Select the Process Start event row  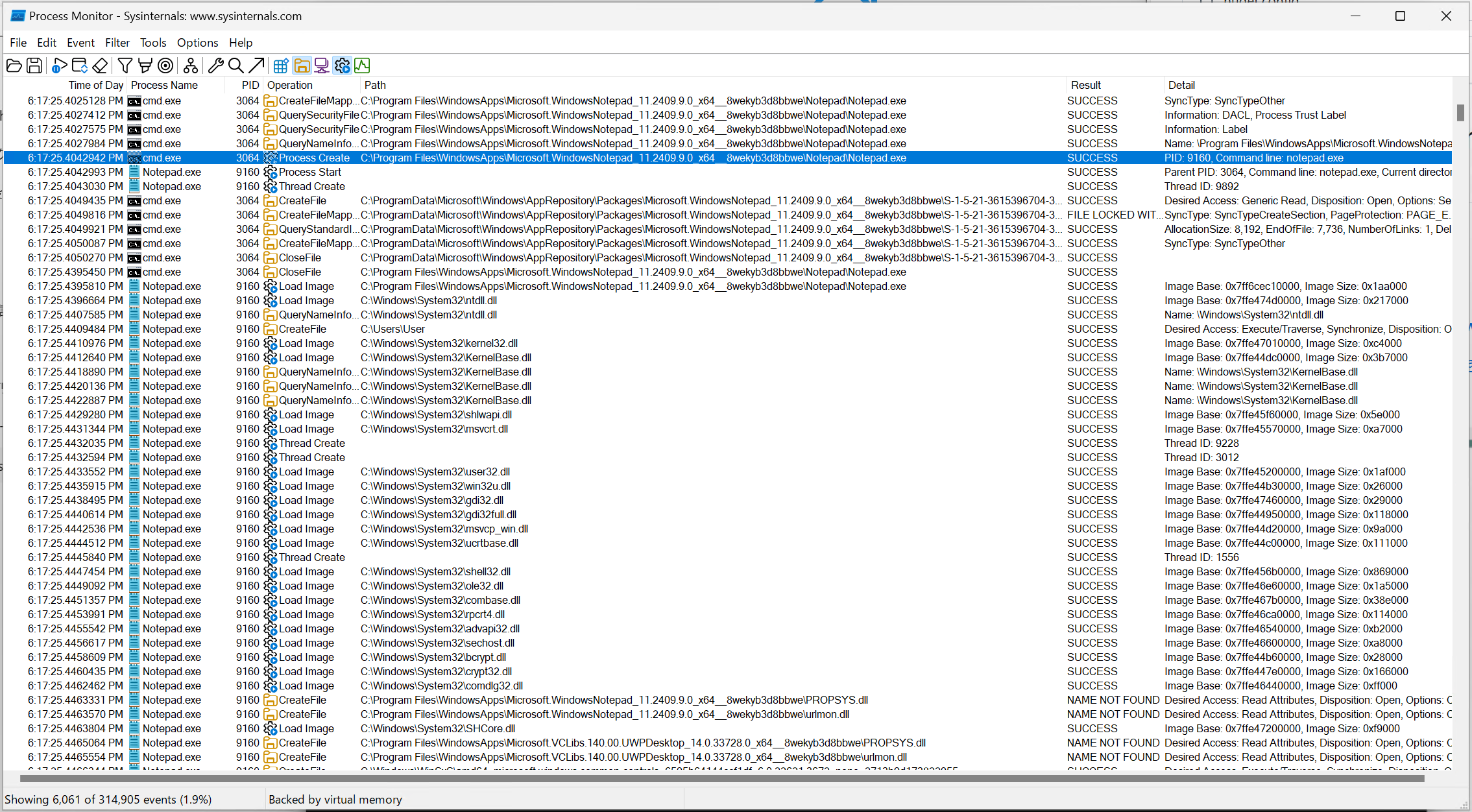tap(309, 172)
